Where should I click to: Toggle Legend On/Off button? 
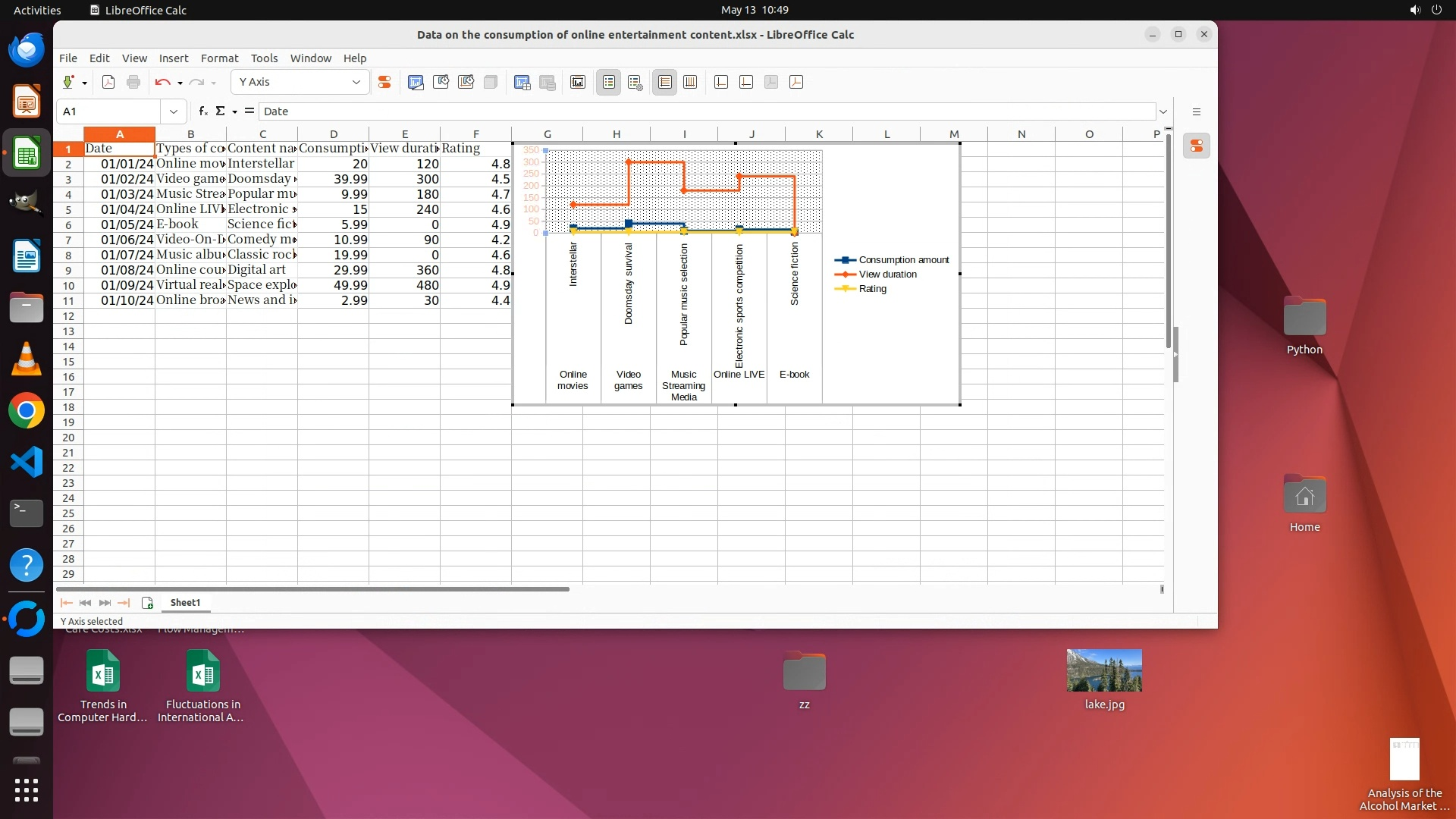609,83
